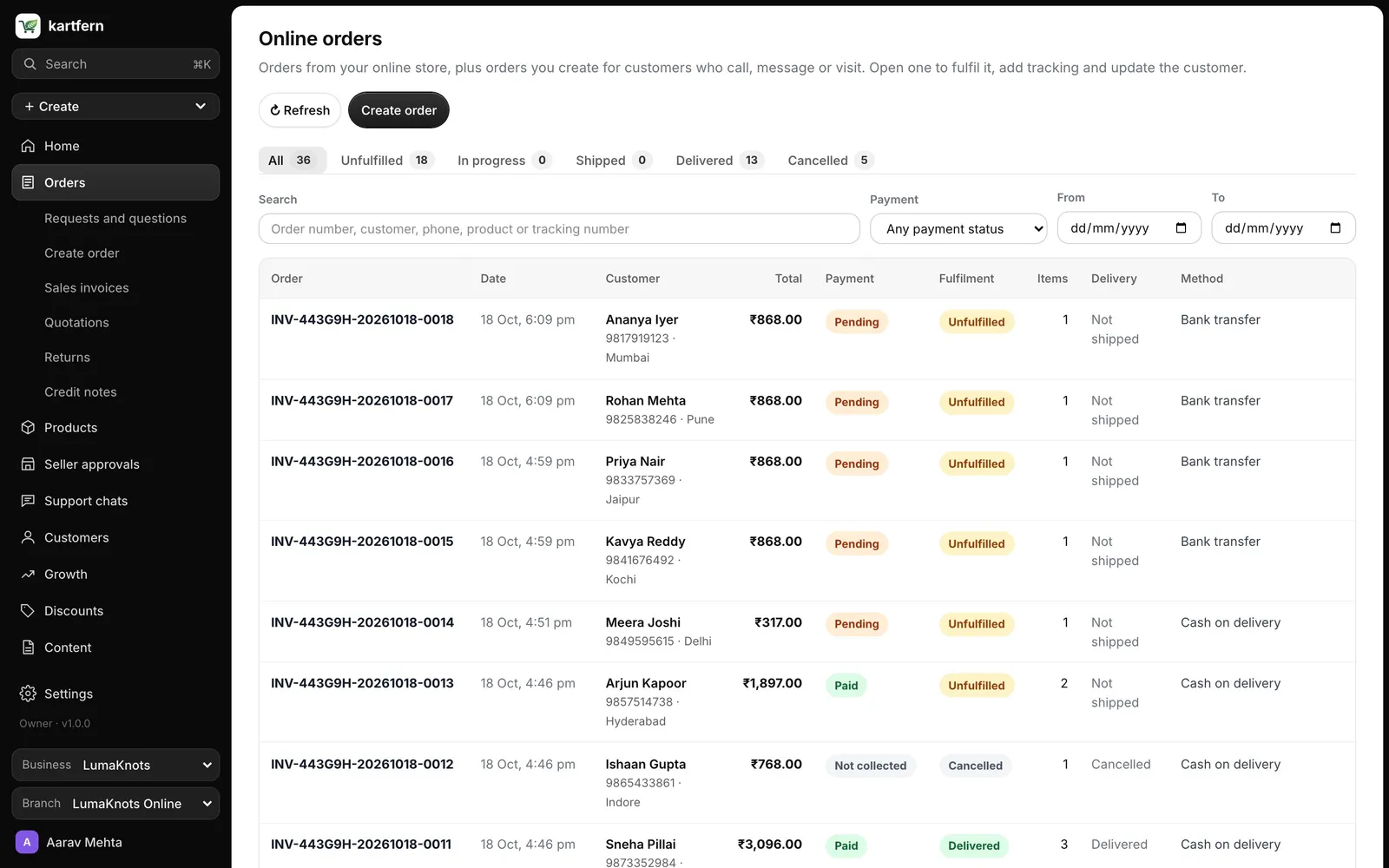Open the Business LumaKnots selector
Image resolution: width=1389 pixels, height=868 pixels.
(115, 765)
